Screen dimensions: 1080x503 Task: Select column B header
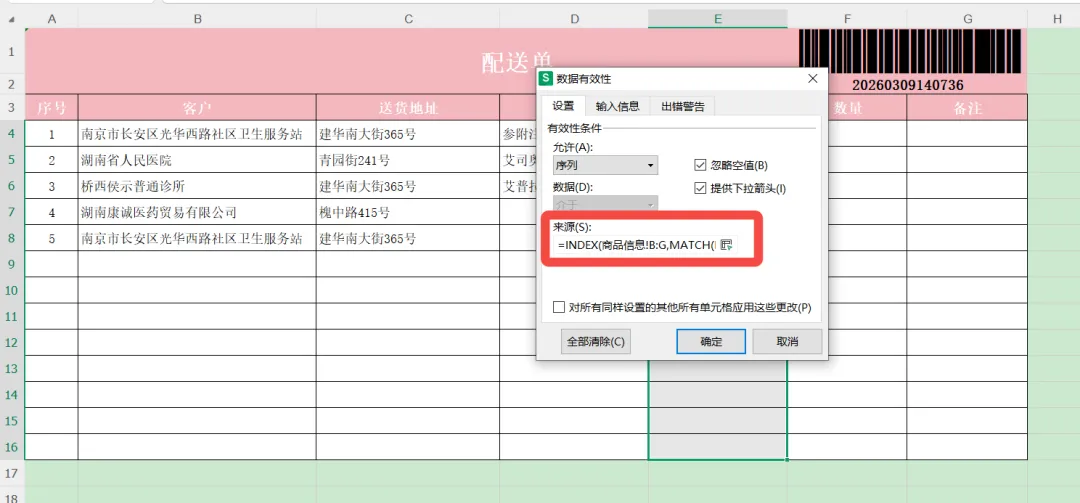[197, 19]
